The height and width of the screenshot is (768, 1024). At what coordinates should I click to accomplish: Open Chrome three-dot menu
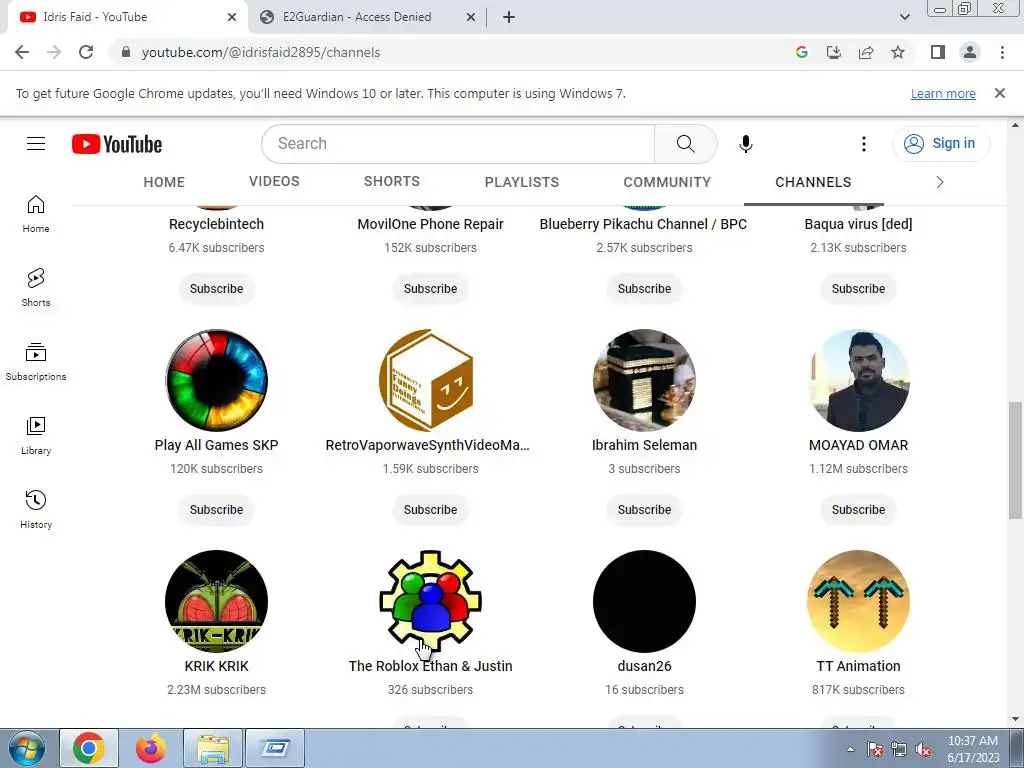(1002, 52)
